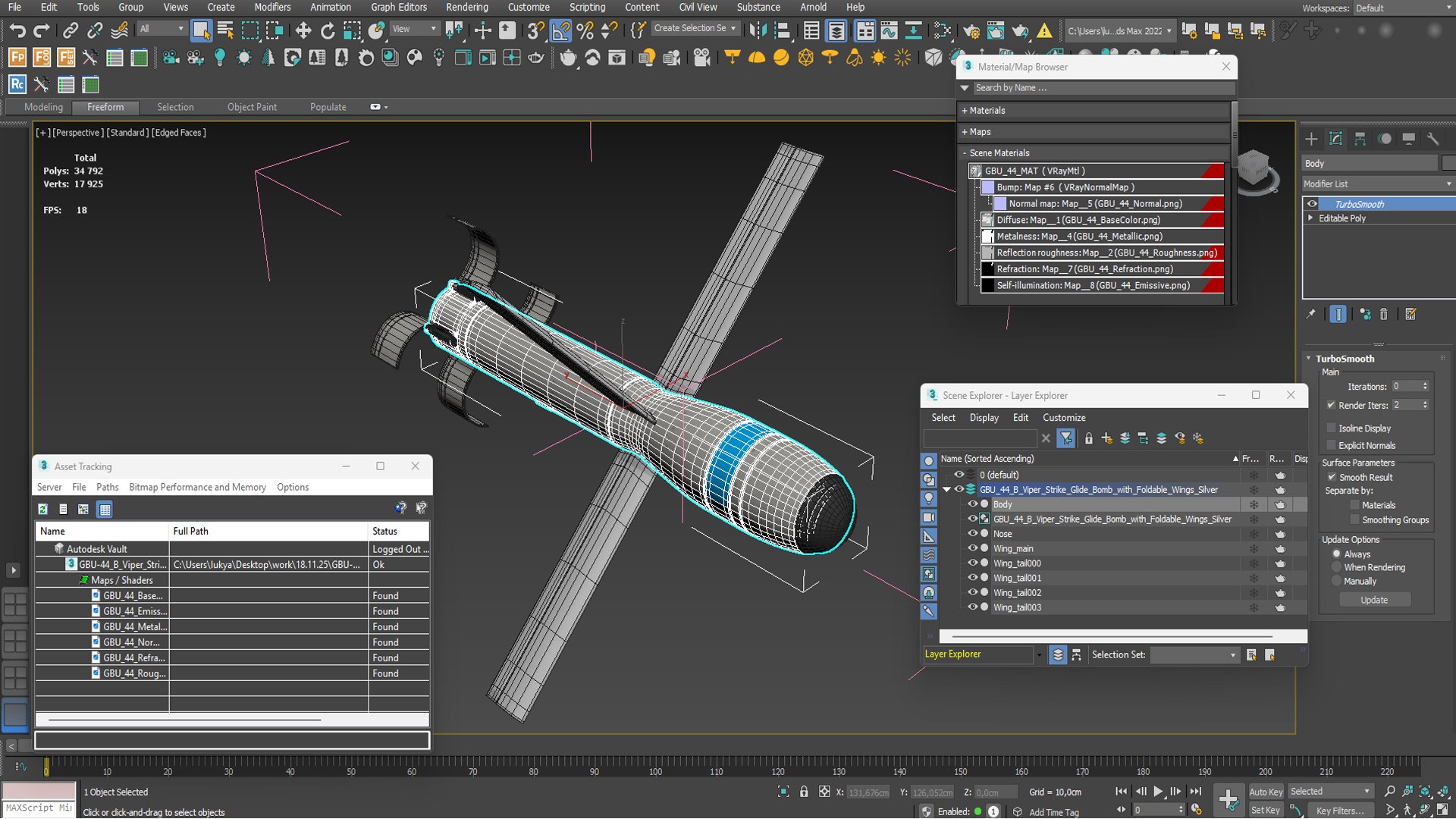Click Pin Stack icon under modifier list

1310,314
